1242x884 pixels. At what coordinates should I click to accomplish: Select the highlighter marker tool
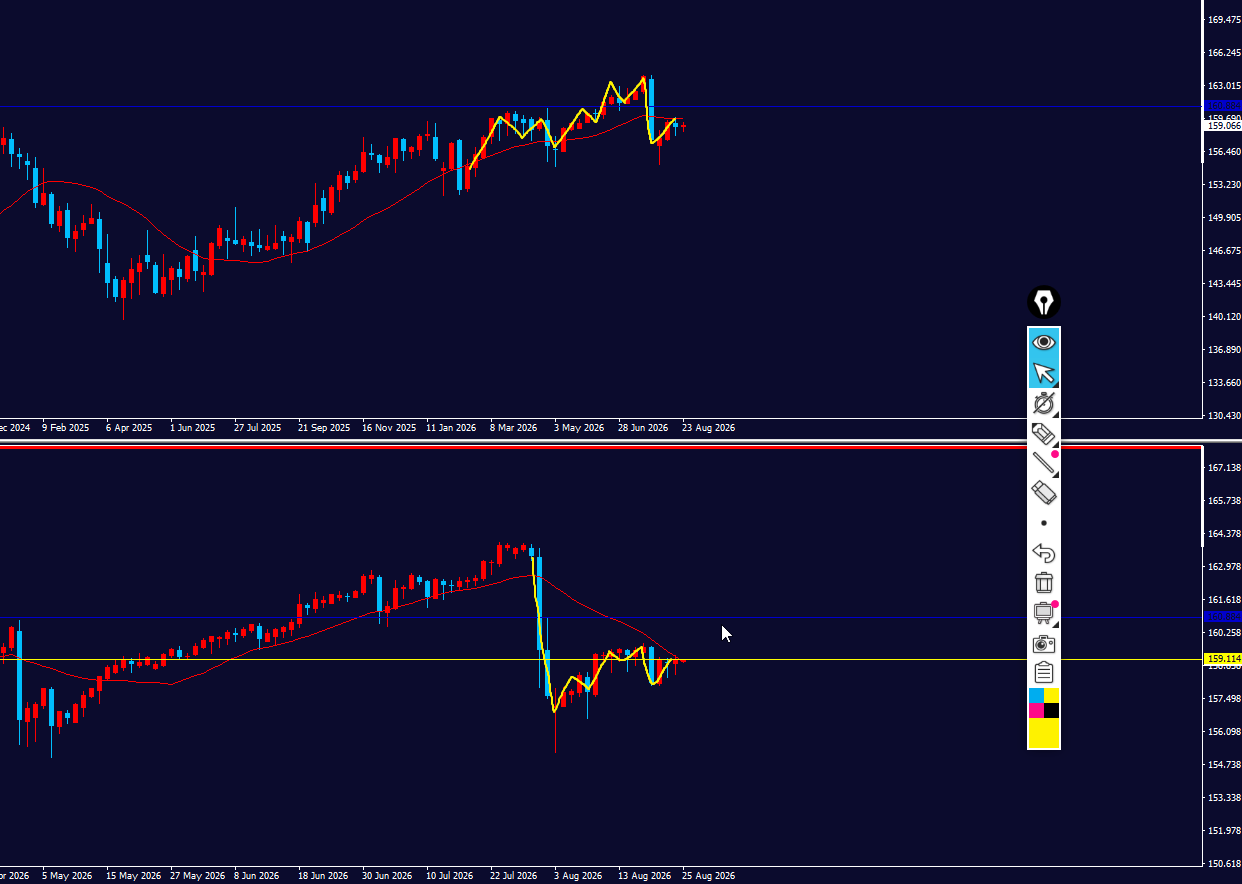[x=1044, y=434]
